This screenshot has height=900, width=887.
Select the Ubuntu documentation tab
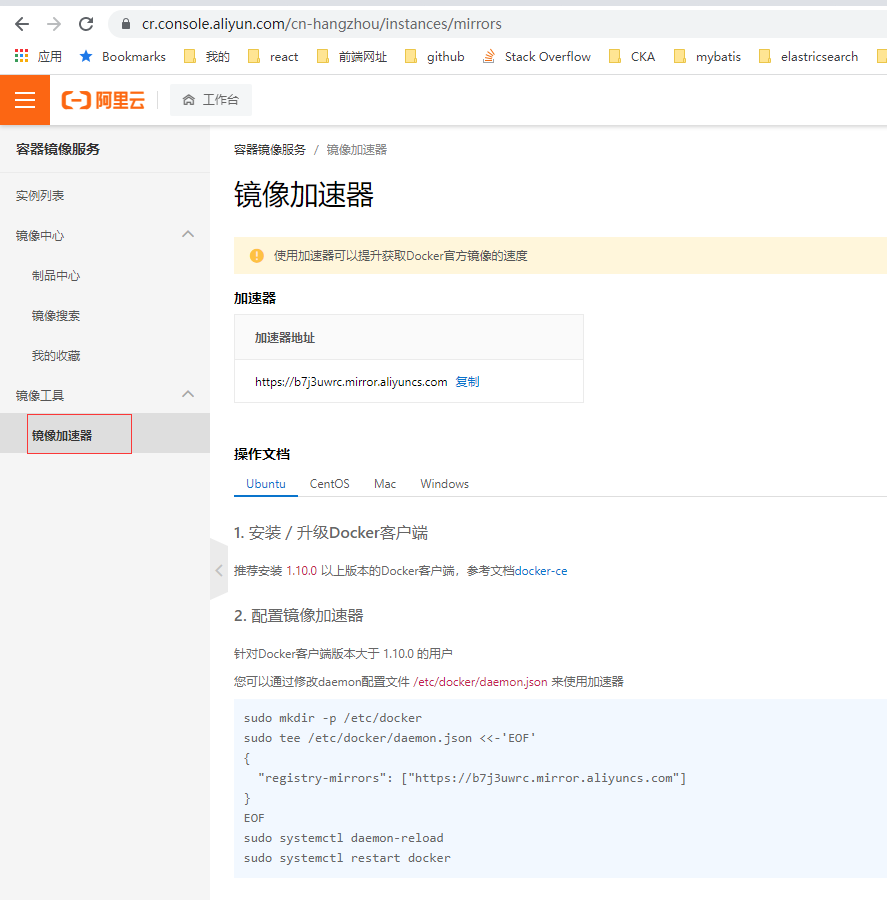pyautogui.click(x=266, y=484)
